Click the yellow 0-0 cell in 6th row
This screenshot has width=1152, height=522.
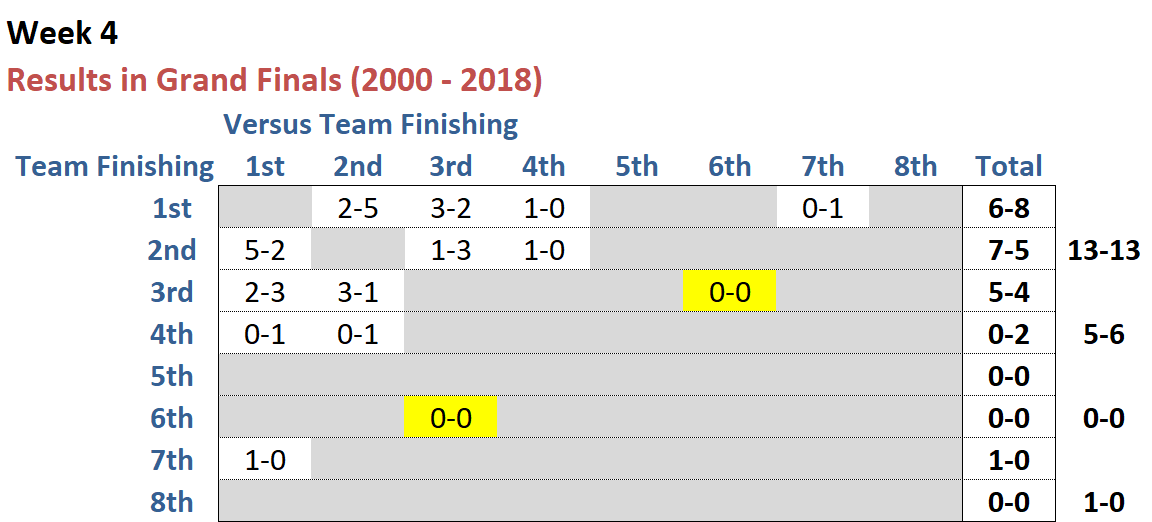[x=450, y=417]
